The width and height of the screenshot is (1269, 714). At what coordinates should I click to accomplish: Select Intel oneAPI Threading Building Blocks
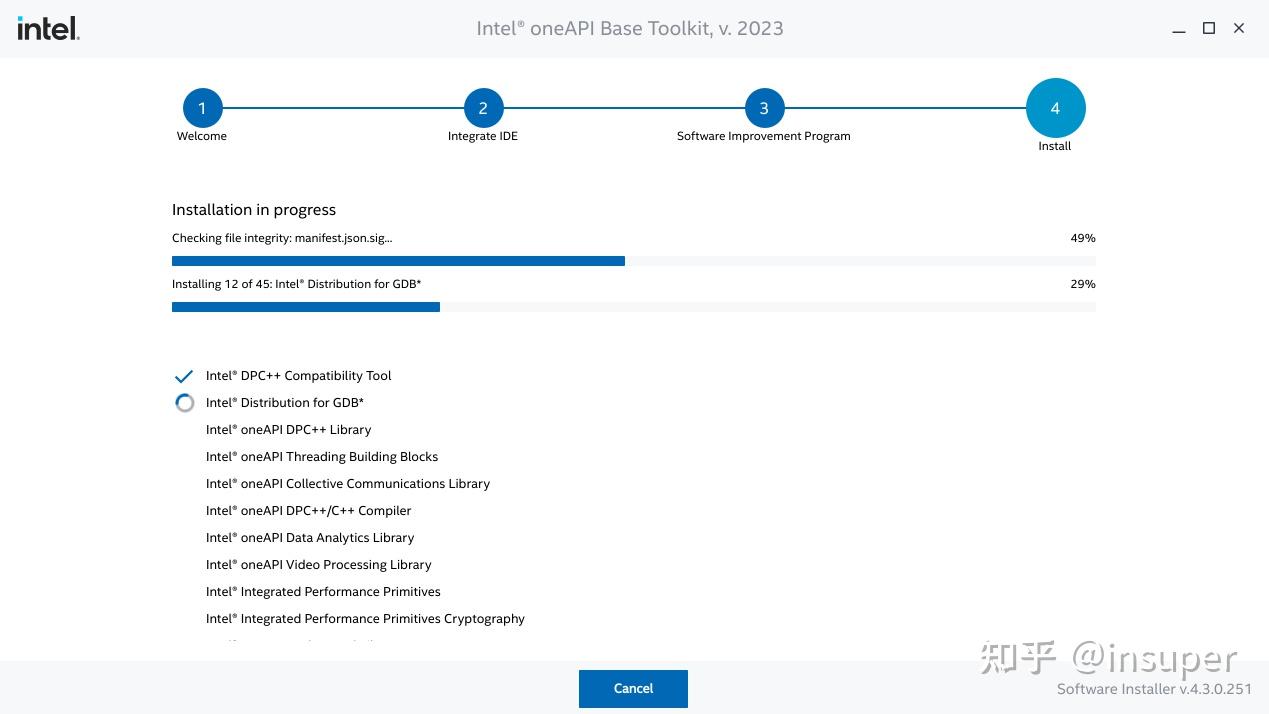322,457
